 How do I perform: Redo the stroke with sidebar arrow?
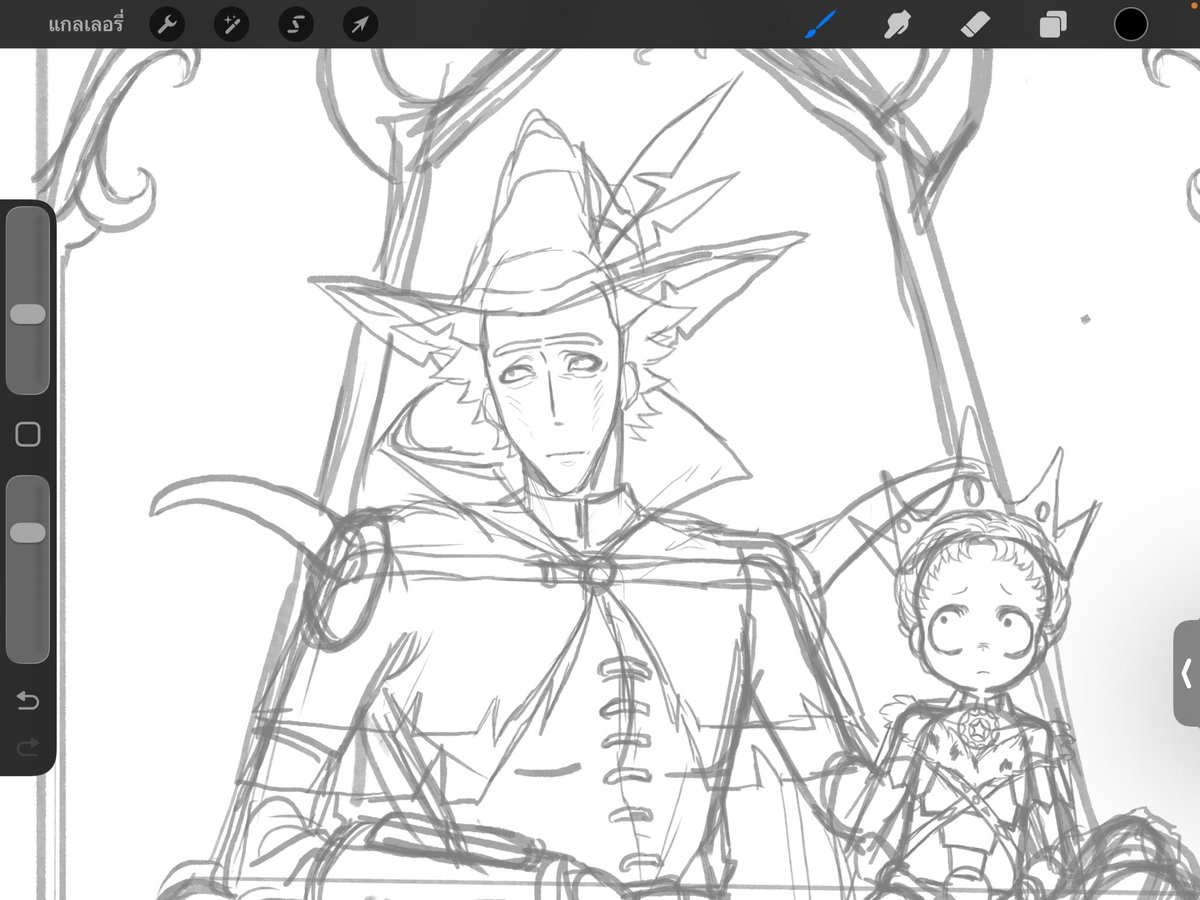point(28,745)
